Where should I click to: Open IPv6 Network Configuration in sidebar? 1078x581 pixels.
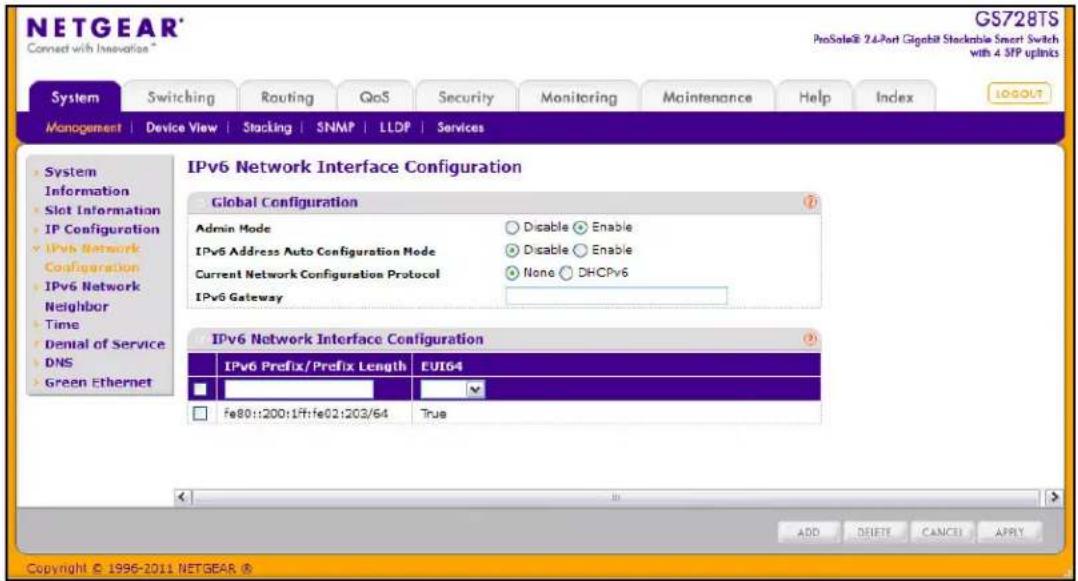[92, 258]
